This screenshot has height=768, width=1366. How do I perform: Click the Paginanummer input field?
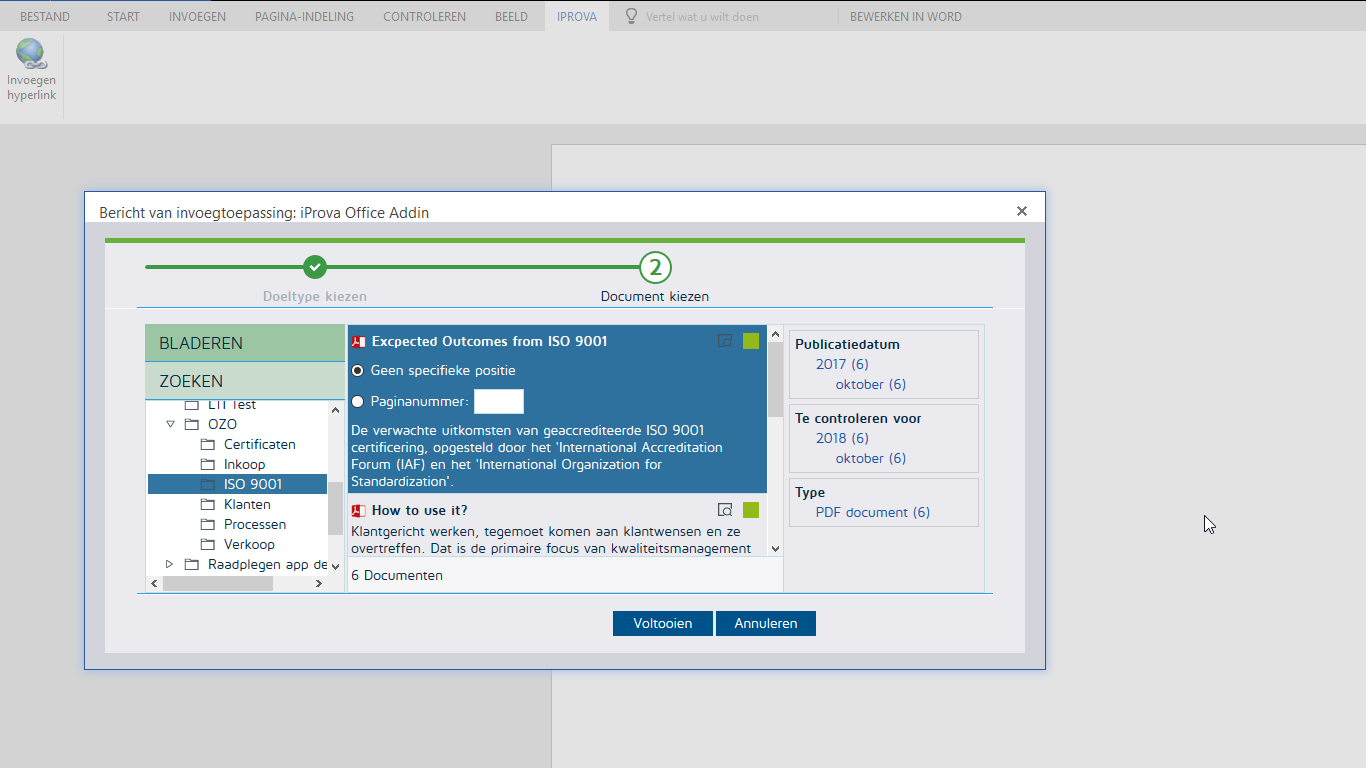click(499, 402)
